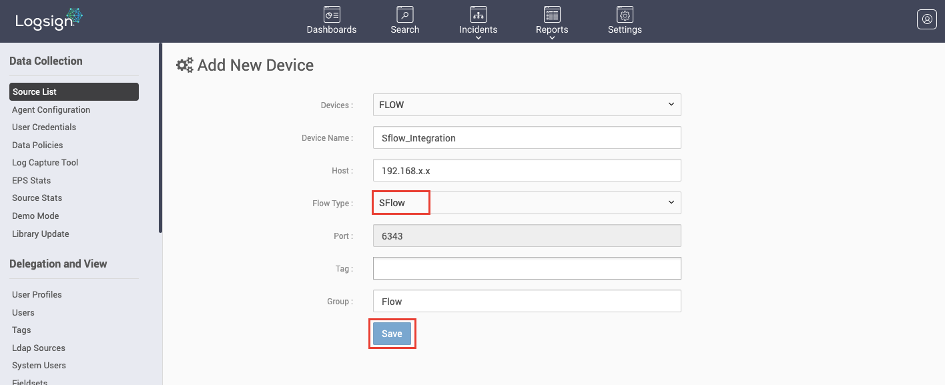Click the Delegation and View heading
945x385 pixels.
58,264
